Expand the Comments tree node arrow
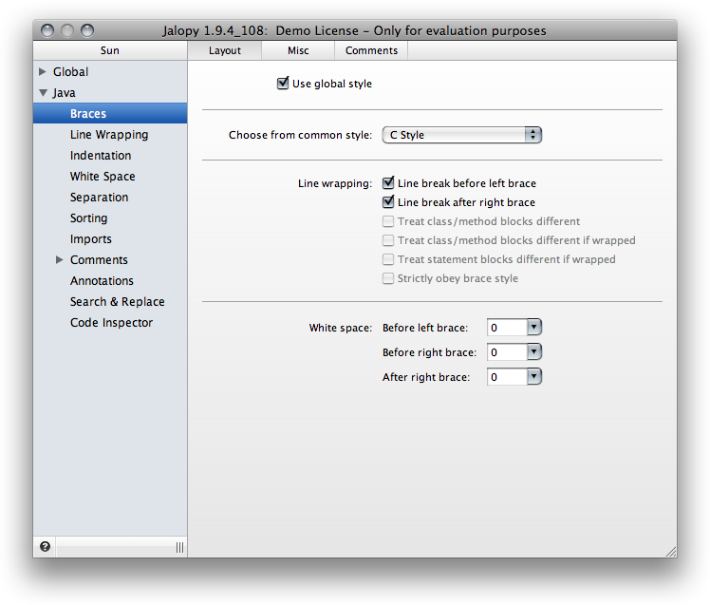710x605 pixels. (59, 259)
